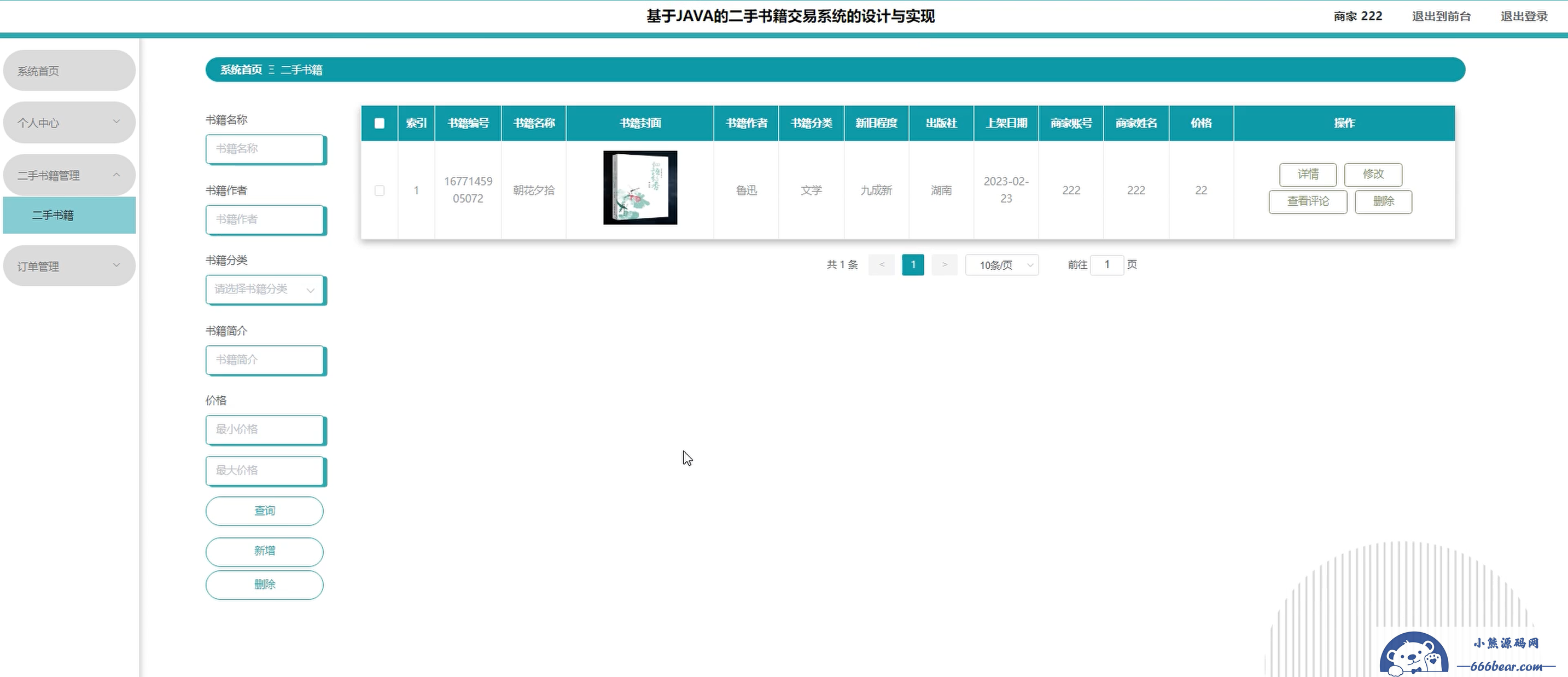This screenshot has height=677, width=1568.
Task: Go to next page arrow
Action: [945, 264]
